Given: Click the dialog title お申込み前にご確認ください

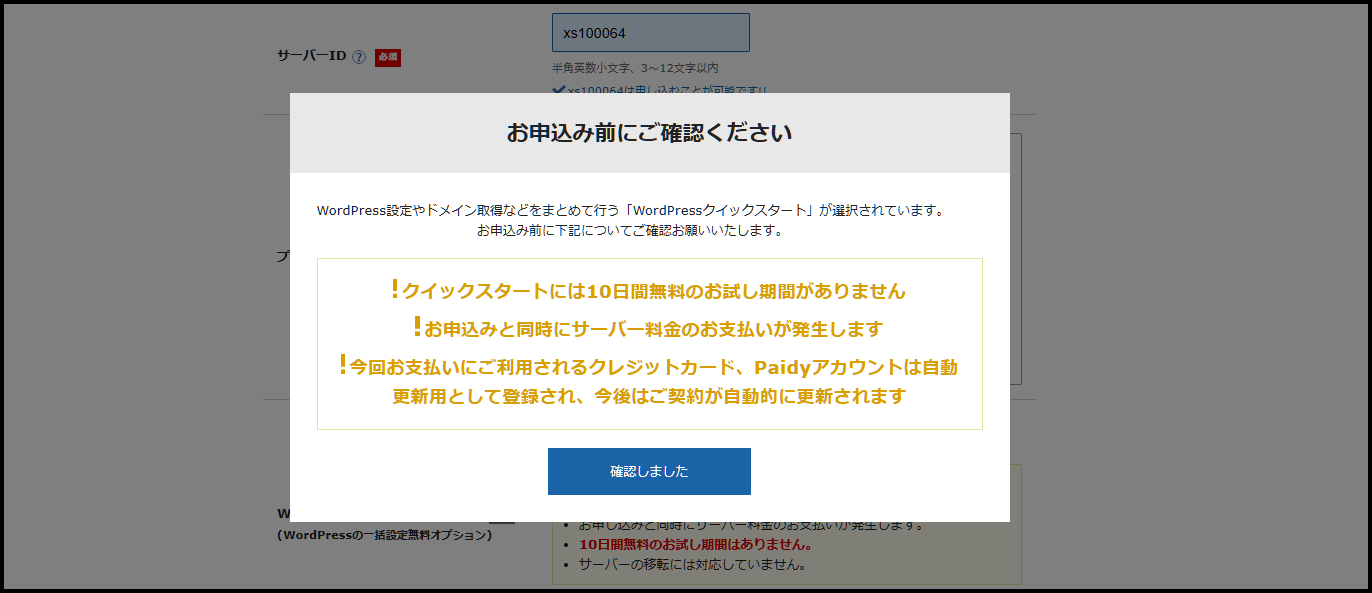Looking at the screenshot, I should (x=649, y=133).
